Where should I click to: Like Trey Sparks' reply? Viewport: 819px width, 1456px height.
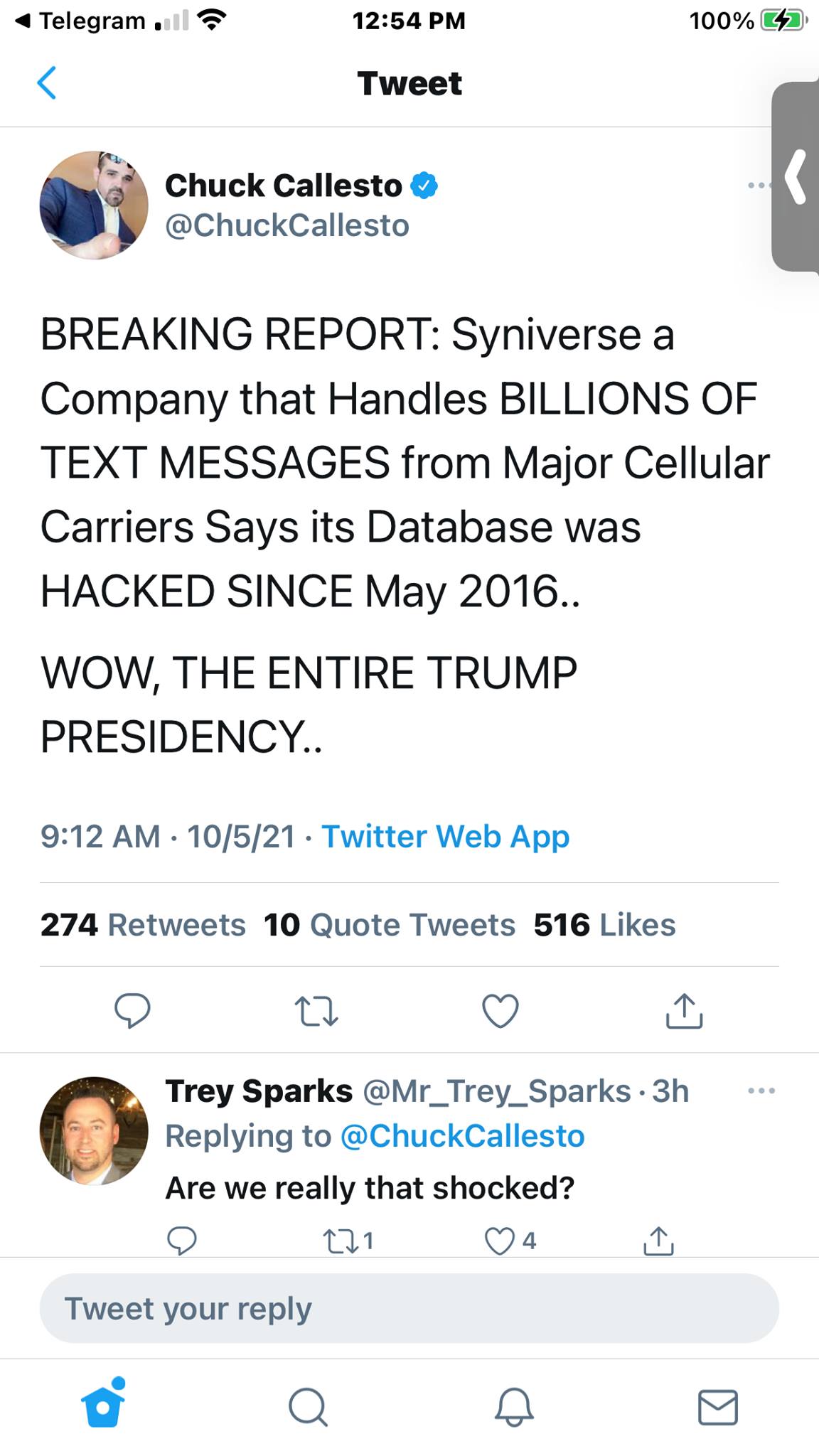click(x=499, y=1241)
